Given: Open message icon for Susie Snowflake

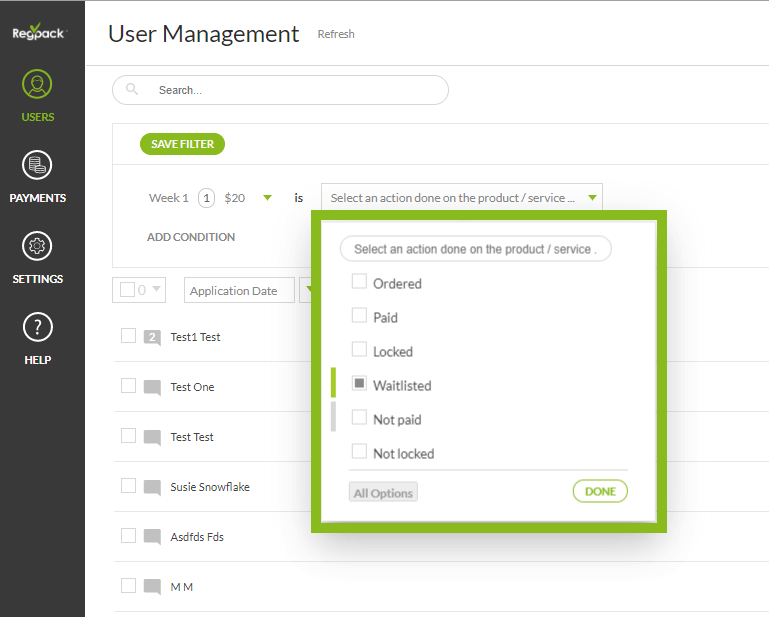Looking at the screenshot, I should 152,487.
